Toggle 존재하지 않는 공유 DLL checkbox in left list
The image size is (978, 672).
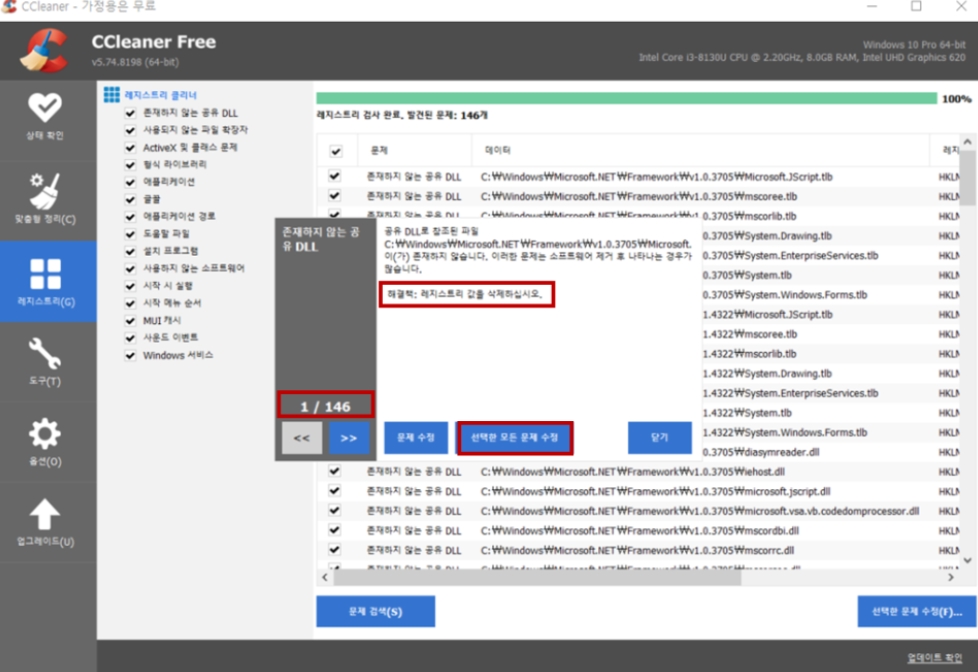pos(130,113)
